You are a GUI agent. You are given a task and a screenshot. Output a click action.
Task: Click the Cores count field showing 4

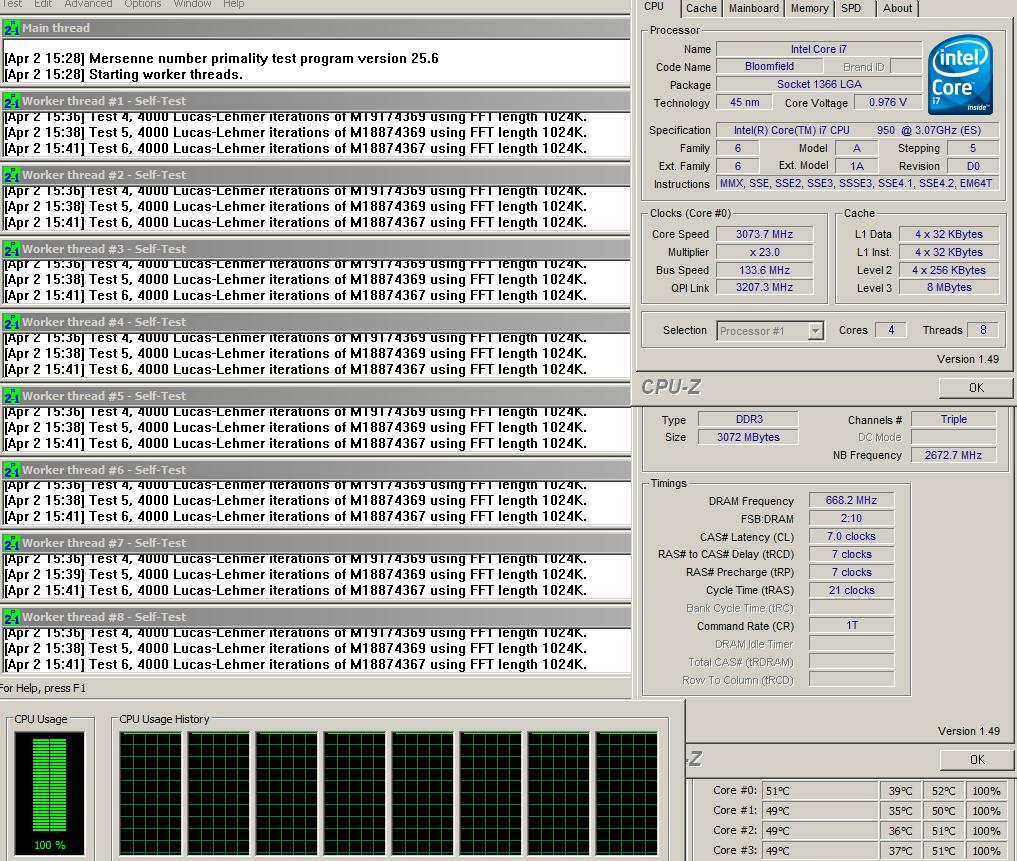[x=891, y=330]
